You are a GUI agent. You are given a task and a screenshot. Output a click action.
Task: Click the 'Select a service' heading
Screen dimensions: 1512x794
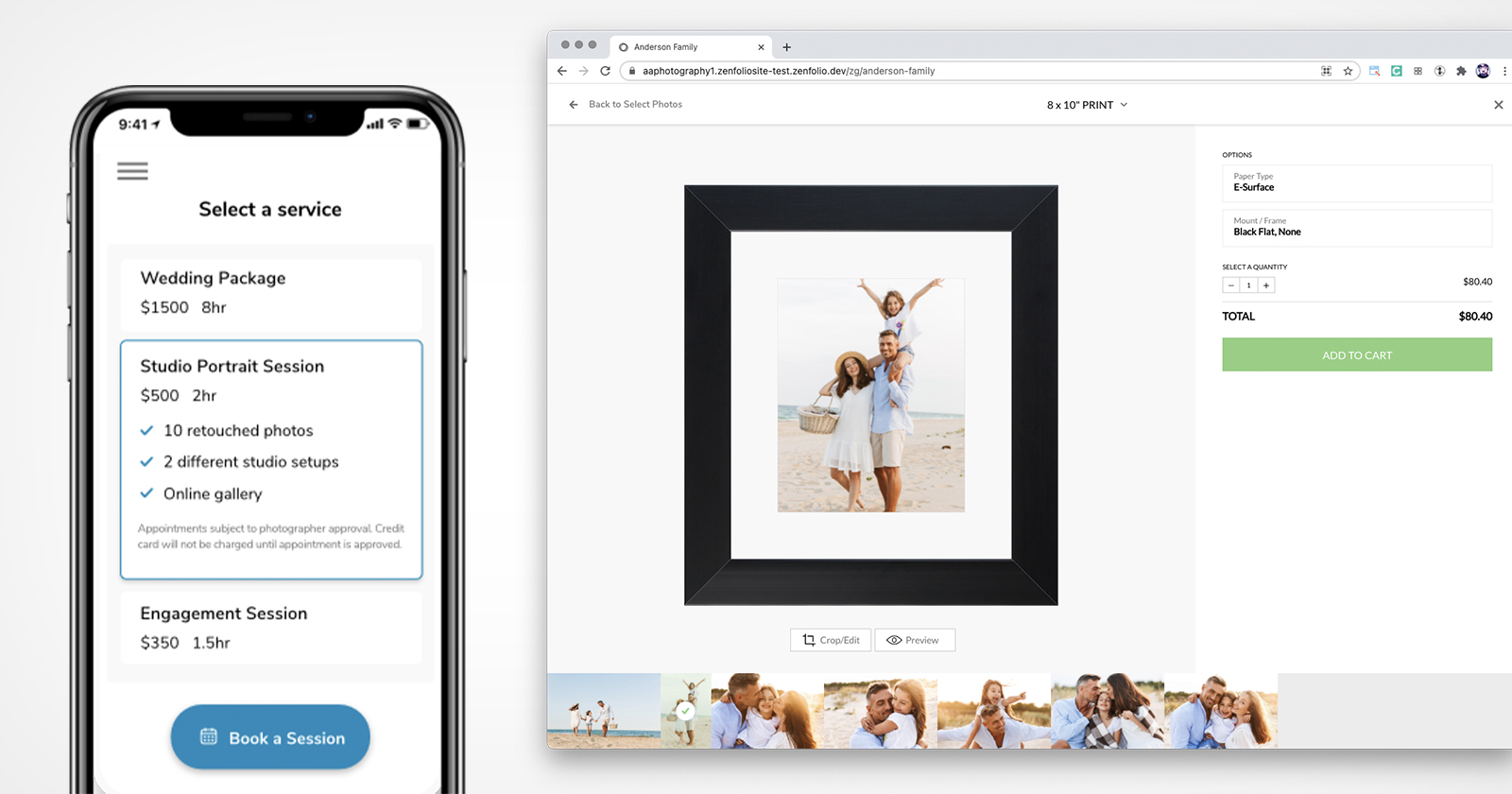pos(270,209)
